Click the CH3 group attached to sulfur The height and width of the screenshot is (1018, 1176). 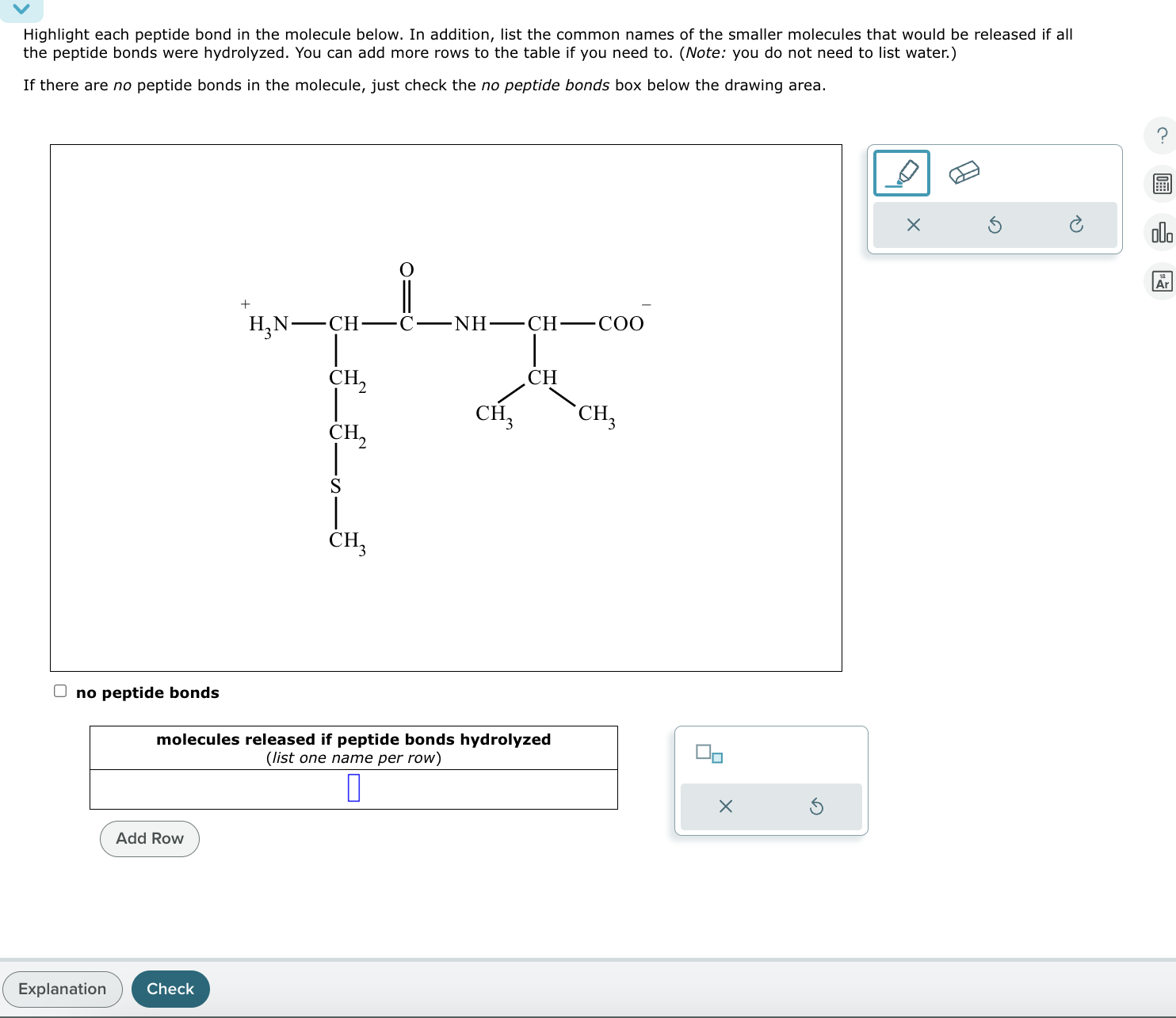click(346, 542)
